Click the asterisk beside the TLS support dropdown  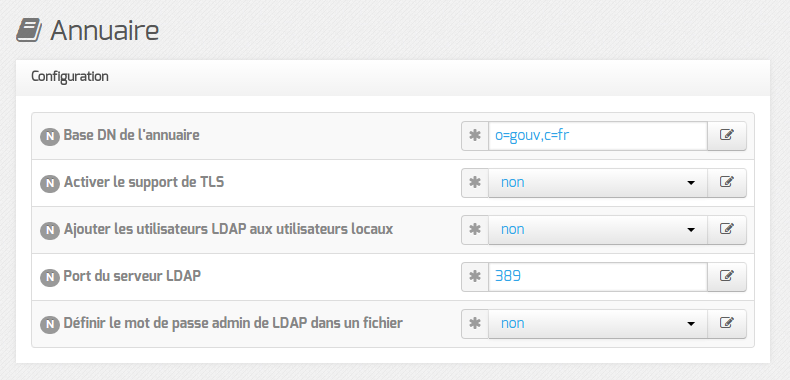click(x=475, y=182)
